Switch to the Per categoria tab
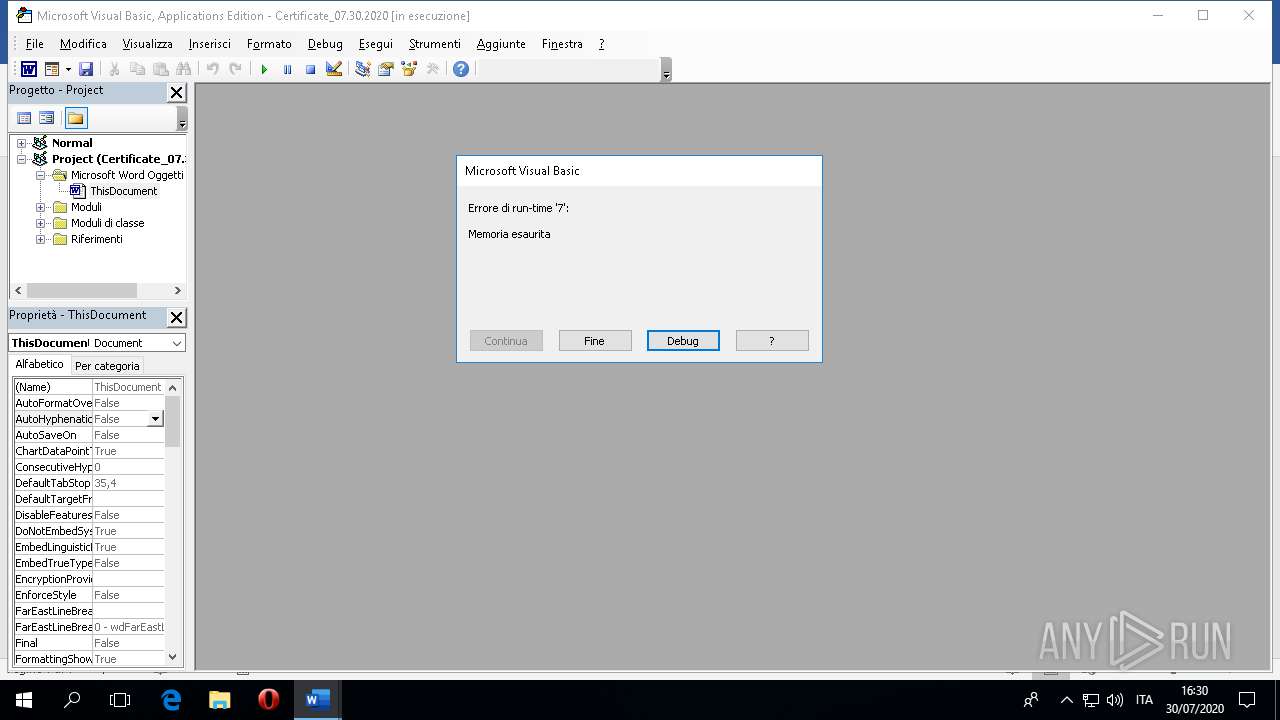 click(107, 366)
